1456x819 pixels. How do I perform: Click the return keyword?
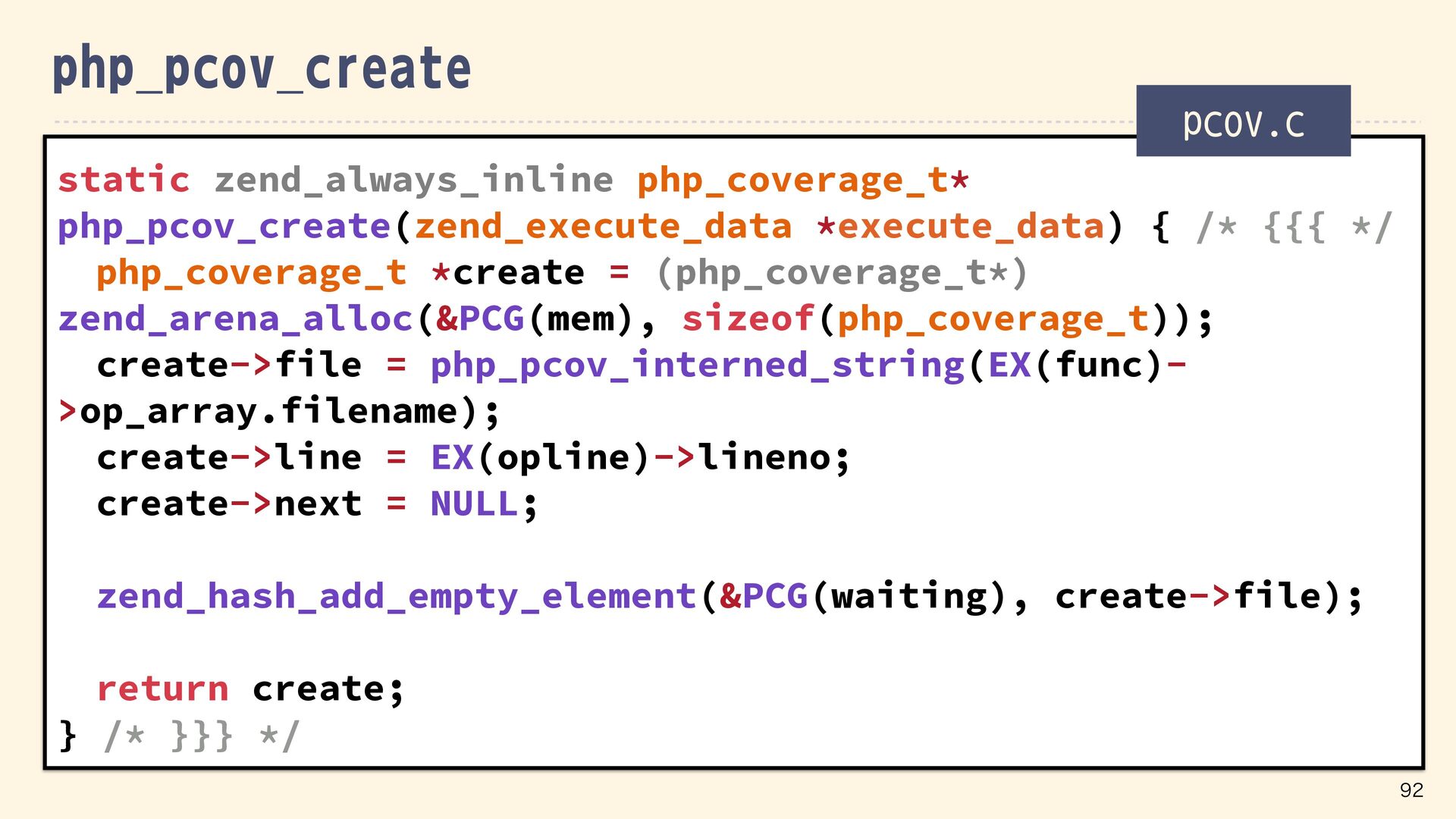[x=162, y=689]
